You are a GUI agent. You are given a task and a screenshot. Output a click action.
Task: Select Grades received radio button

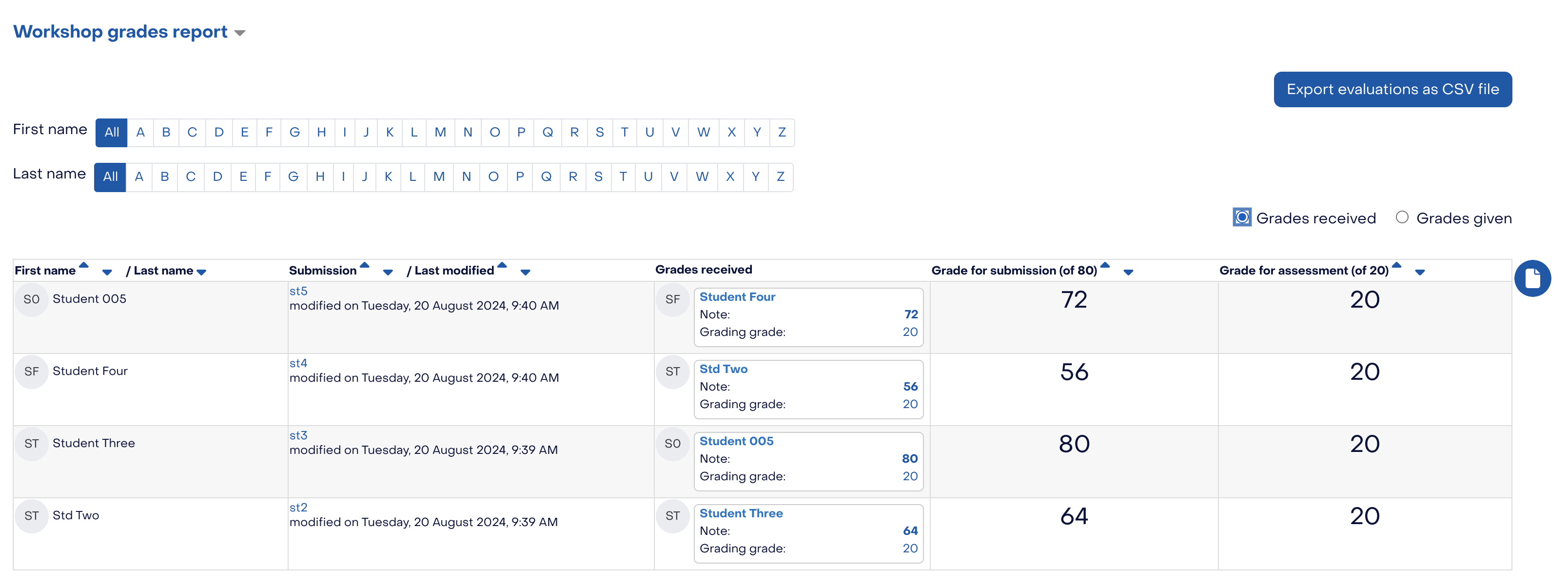(x=1242, y=217)
